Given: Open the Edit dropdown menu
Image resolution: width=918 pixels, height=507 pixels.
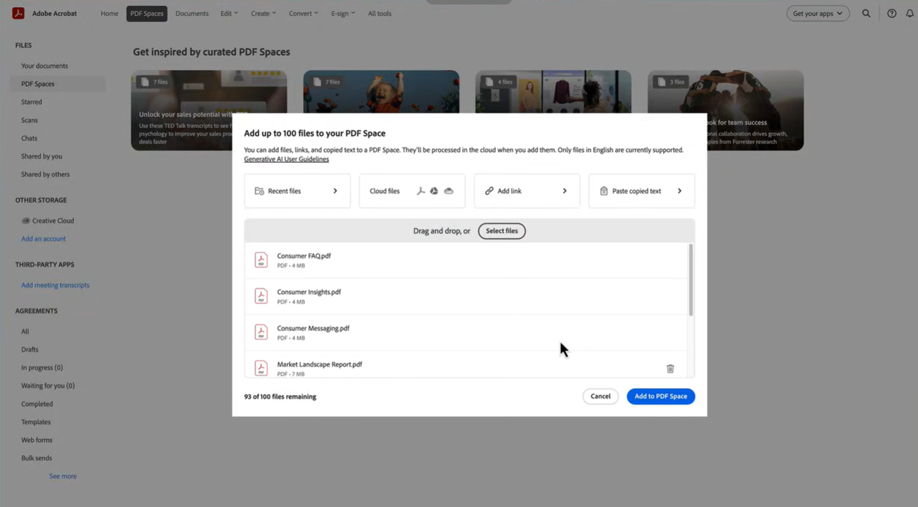Looking at the screenshot, I should click(x=229, y=13).
